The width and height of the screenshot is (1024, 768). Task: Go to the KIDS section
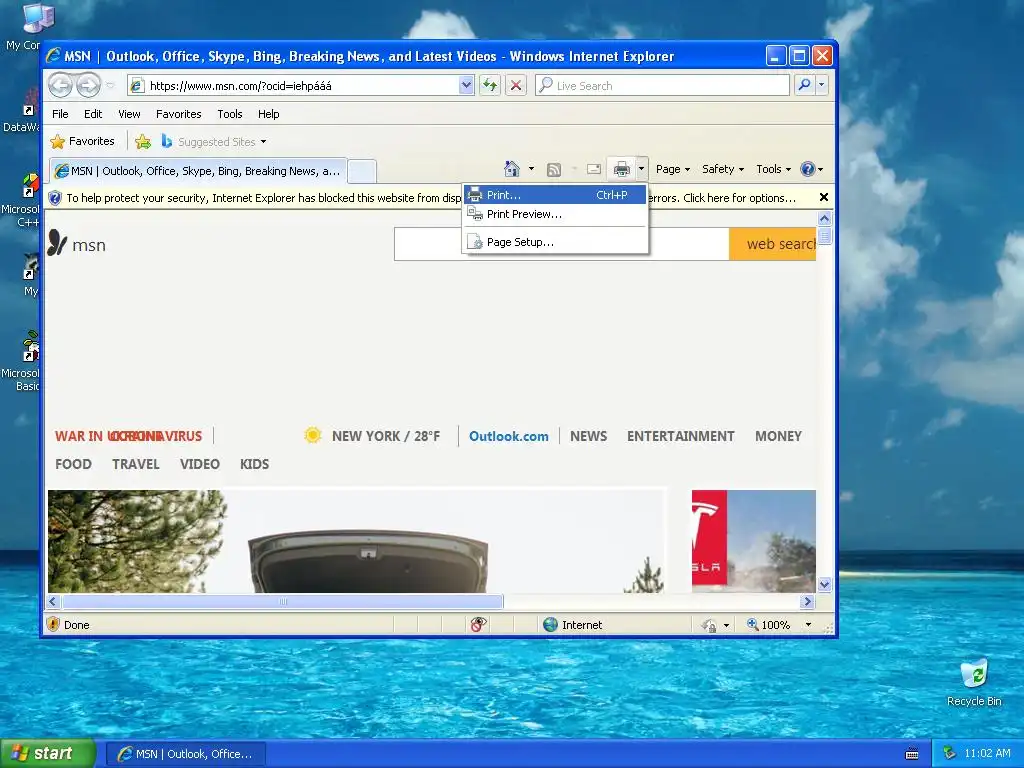point(254,464)
